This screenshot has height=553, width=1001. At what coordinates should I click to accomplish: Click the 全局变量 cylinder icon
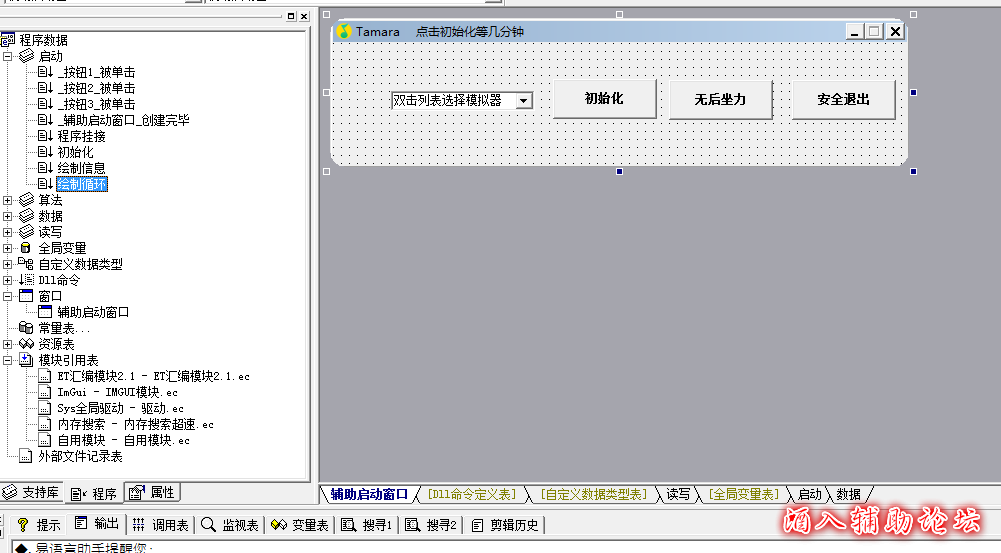[26, 248]
